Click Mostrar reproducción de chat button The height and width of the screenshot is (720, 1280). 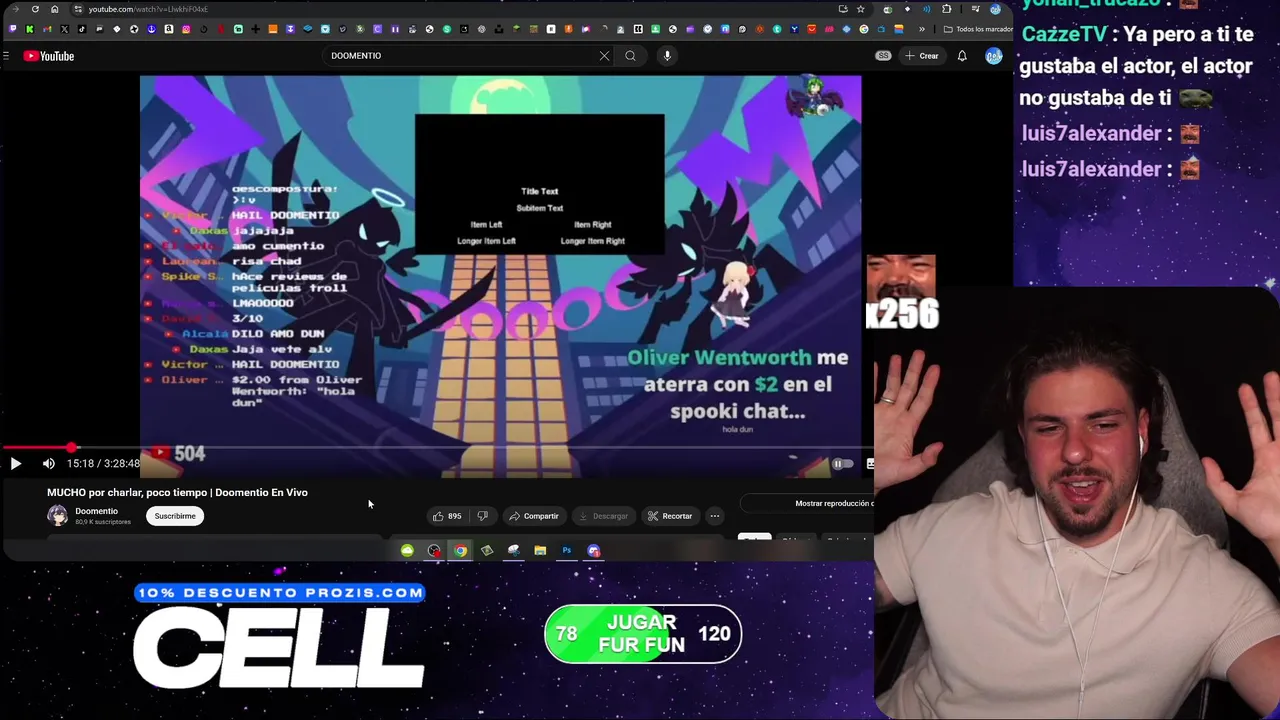808,503
